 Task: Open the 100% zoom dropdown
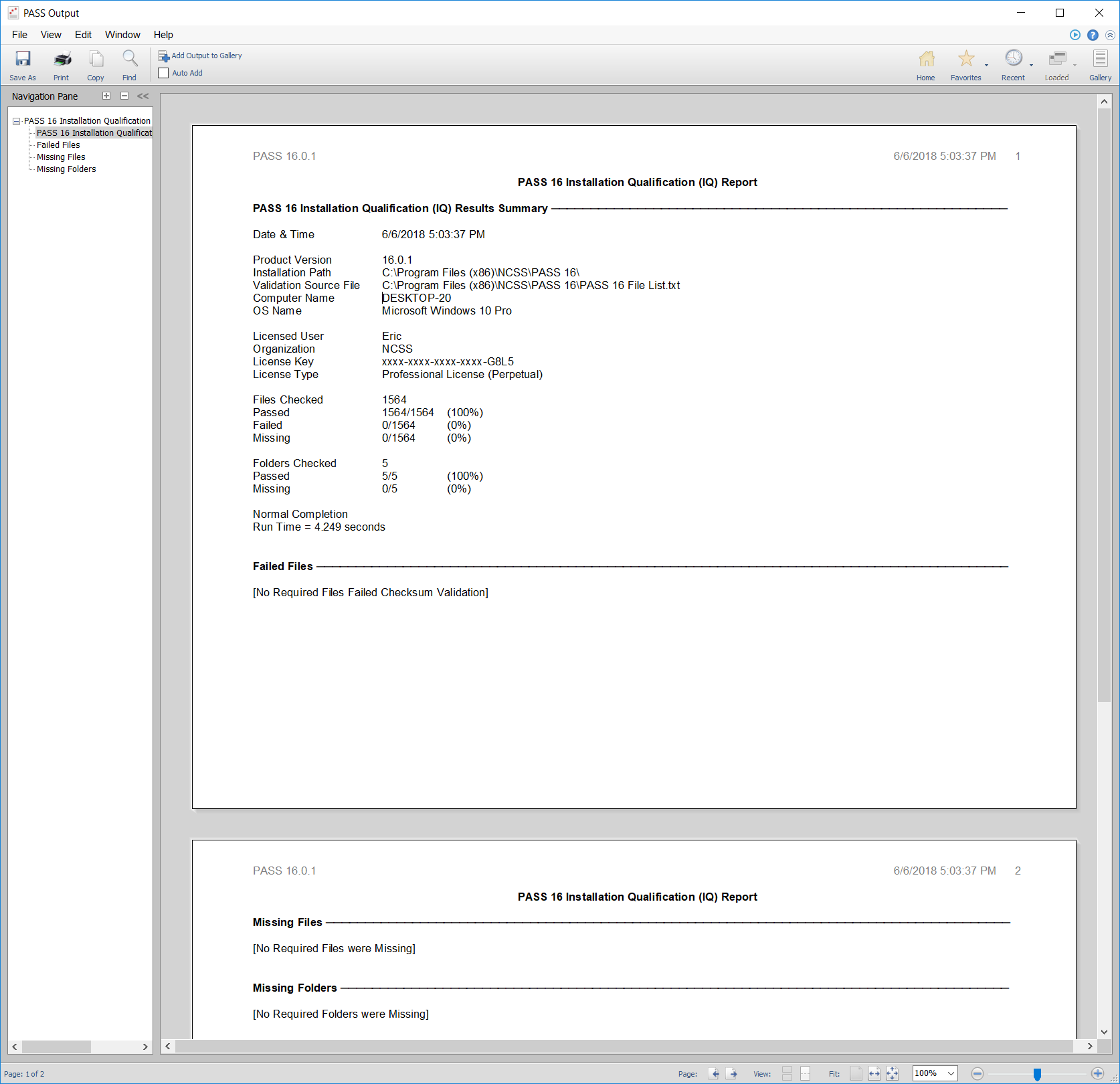951,1073
